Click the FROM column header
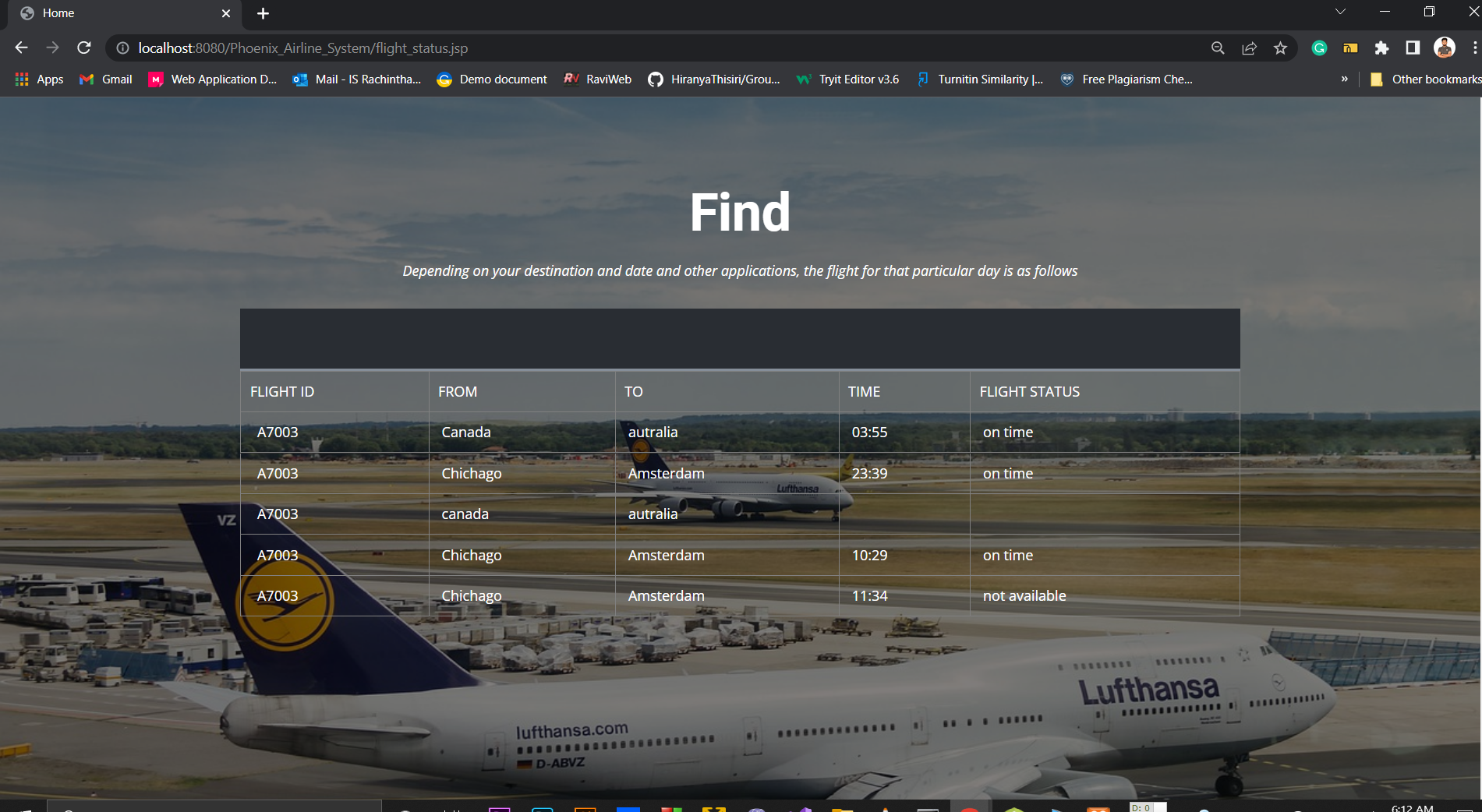This screenshot has width=1482, height=812. (x=458, y=391)
